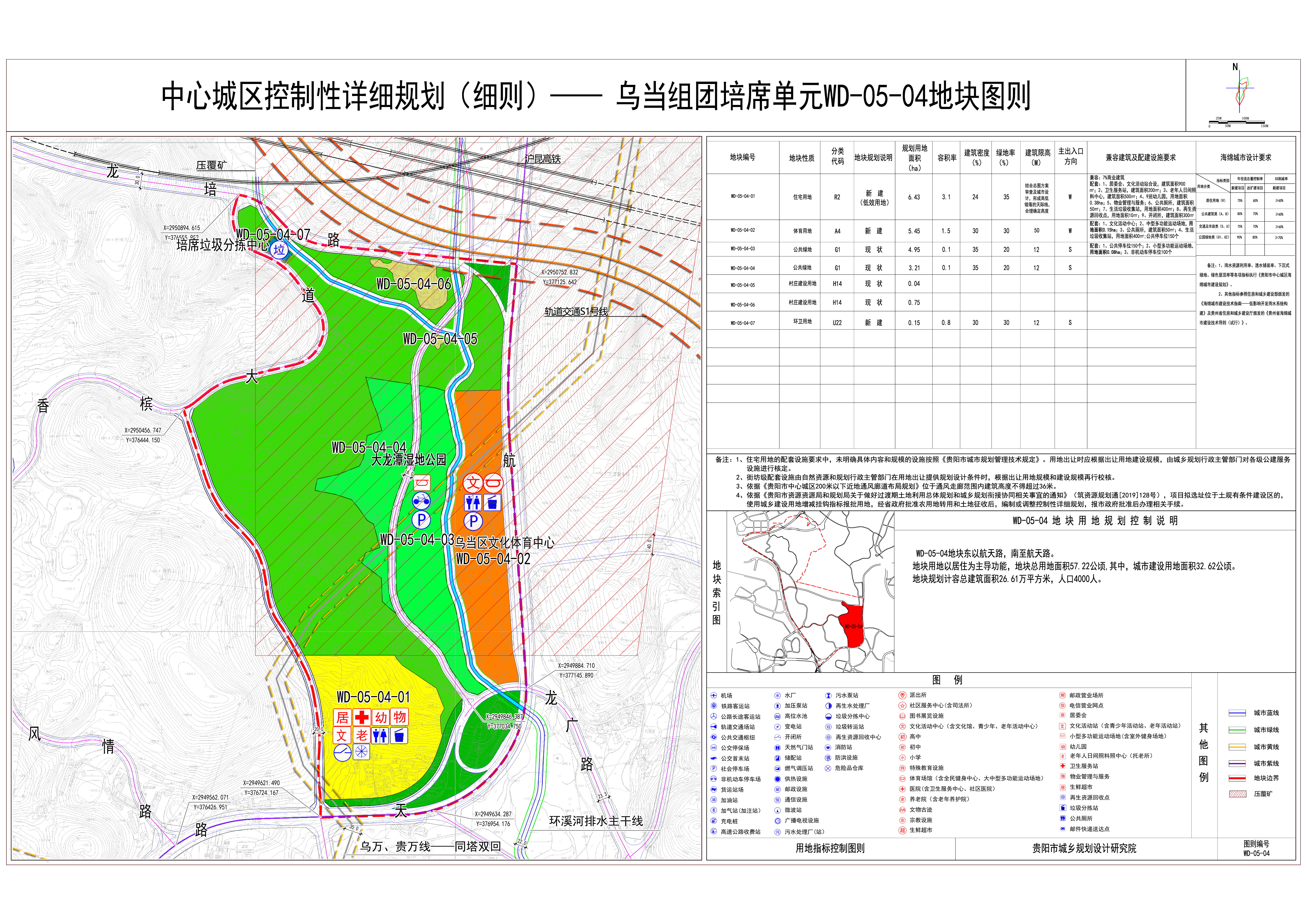This screenshot has width=1307, height=924.
Task: Click the 机场 airport symbol in the legend
Action: tap(714, 695)
